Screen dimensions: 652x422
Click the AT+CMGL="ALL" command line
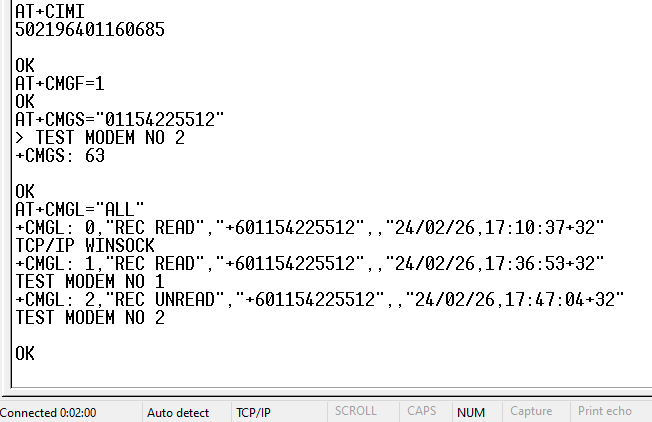[x=80, y=209]
